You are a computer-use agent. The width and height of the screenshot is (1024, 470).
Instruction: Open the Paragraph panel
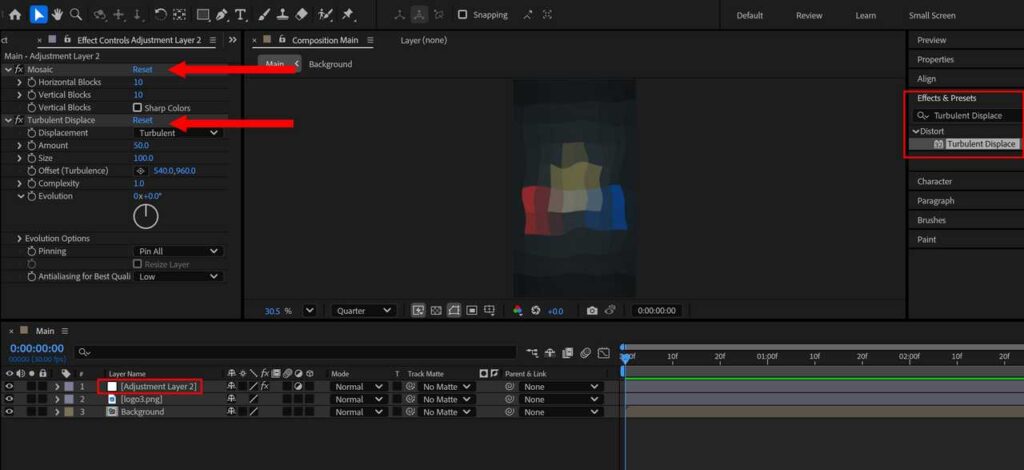pos(935,201)
